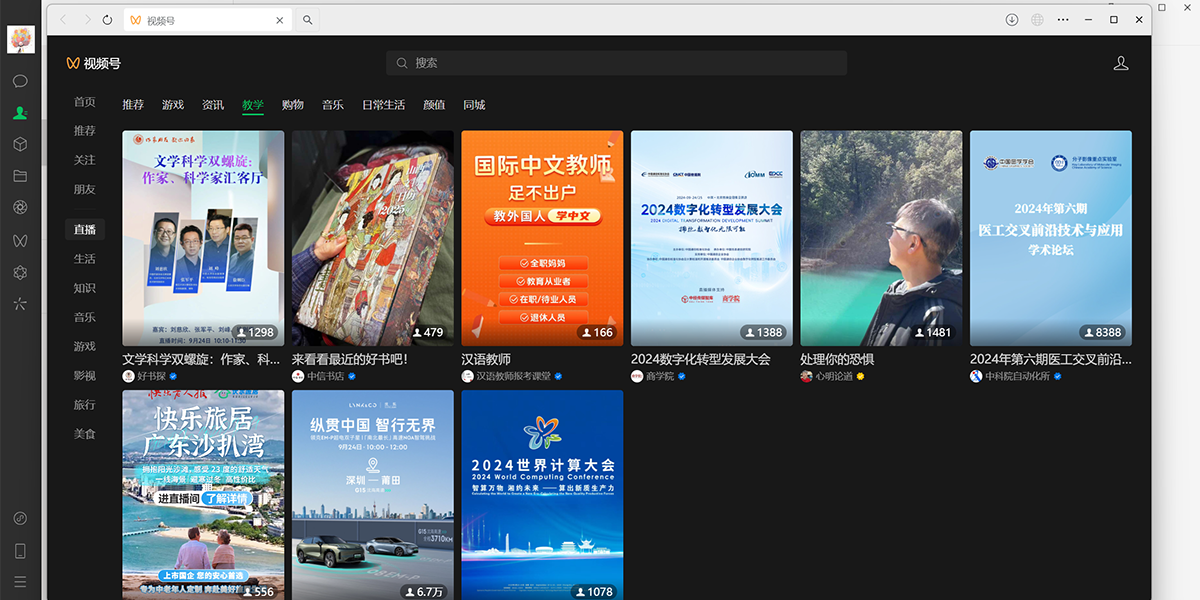Screen dimensions: 1200x600
Task: Open the 中科院自动化所 channel link
Action: pyautogui.click(x=1016, y=376)
